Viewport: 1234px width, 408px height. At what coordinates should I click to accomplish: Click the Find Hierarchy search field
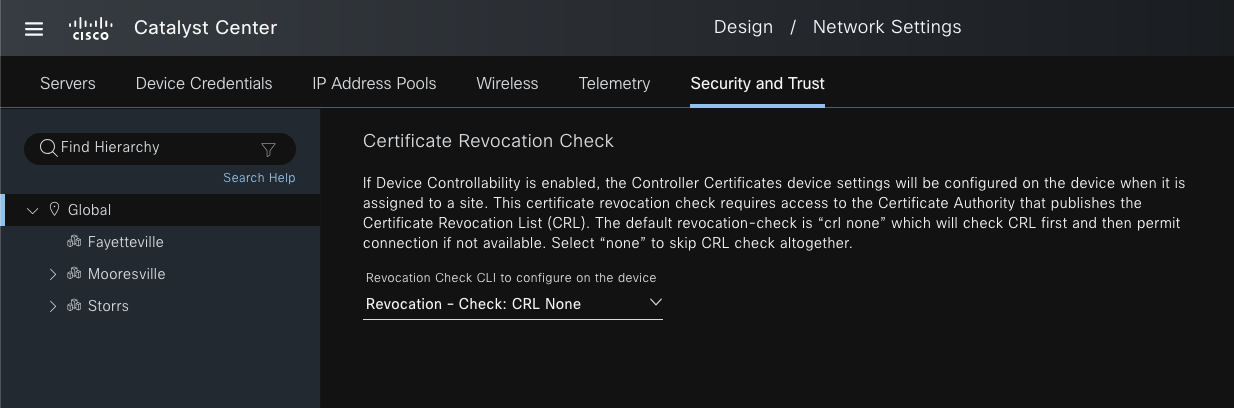150,148
